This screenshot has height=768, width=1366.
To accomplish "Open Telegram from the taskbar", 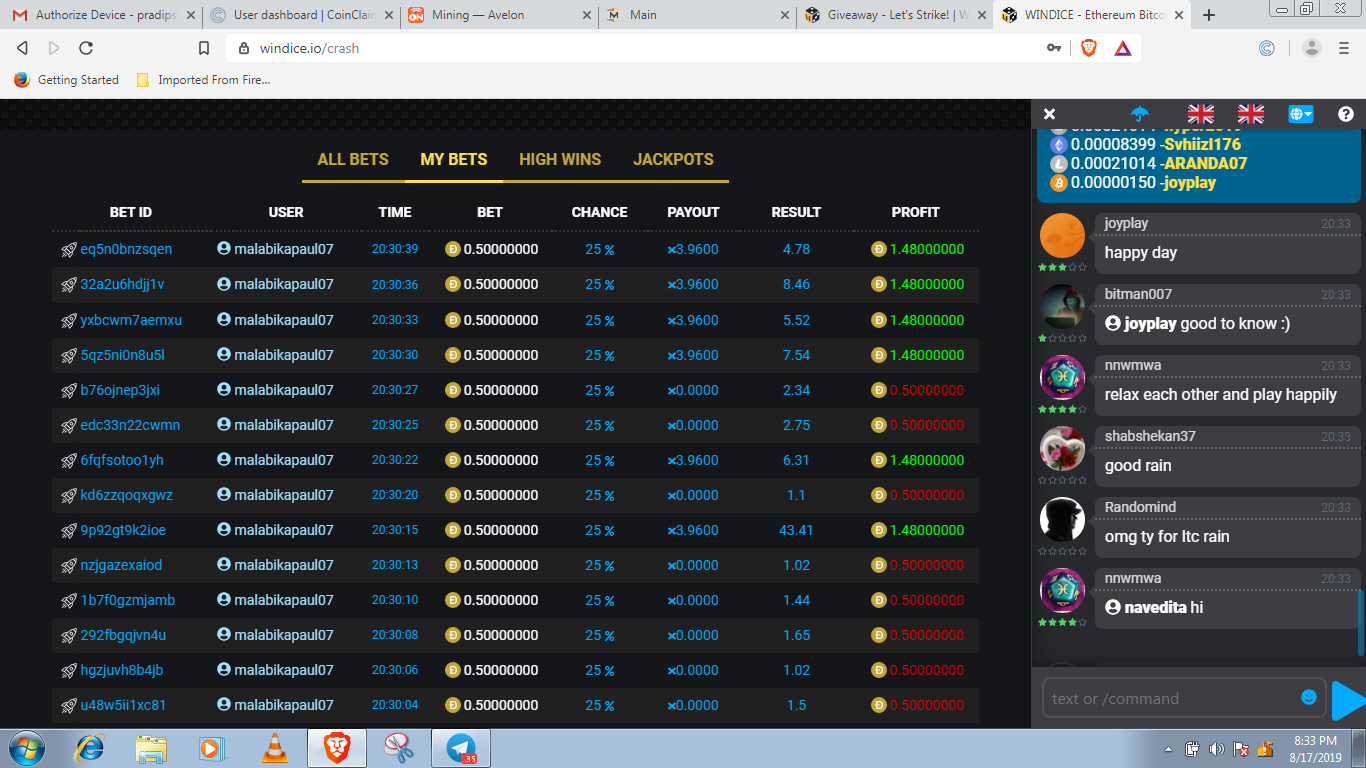I will pyautogui.click(x=461, y=748).
